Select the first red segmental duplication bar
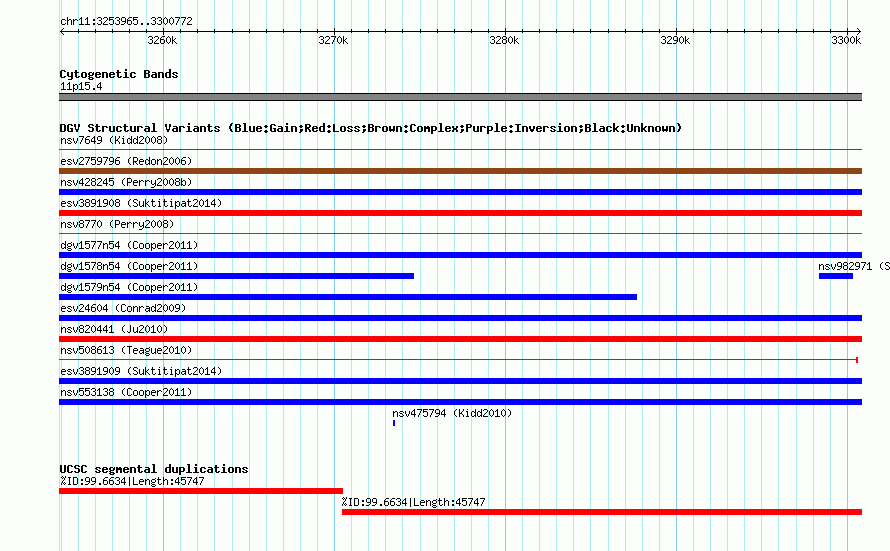This screenshot has height=551, width=890. point(201,491)
